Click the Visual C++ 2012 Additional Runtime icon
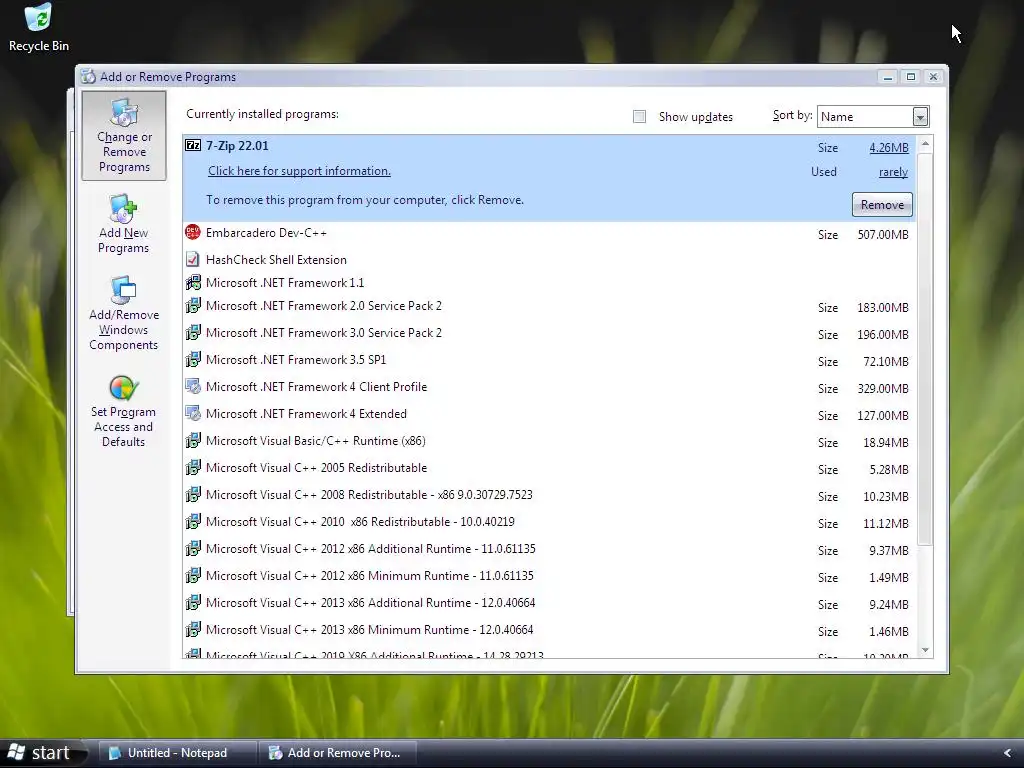Screen dimensions: 1024x768 click(x=193, y=549)
